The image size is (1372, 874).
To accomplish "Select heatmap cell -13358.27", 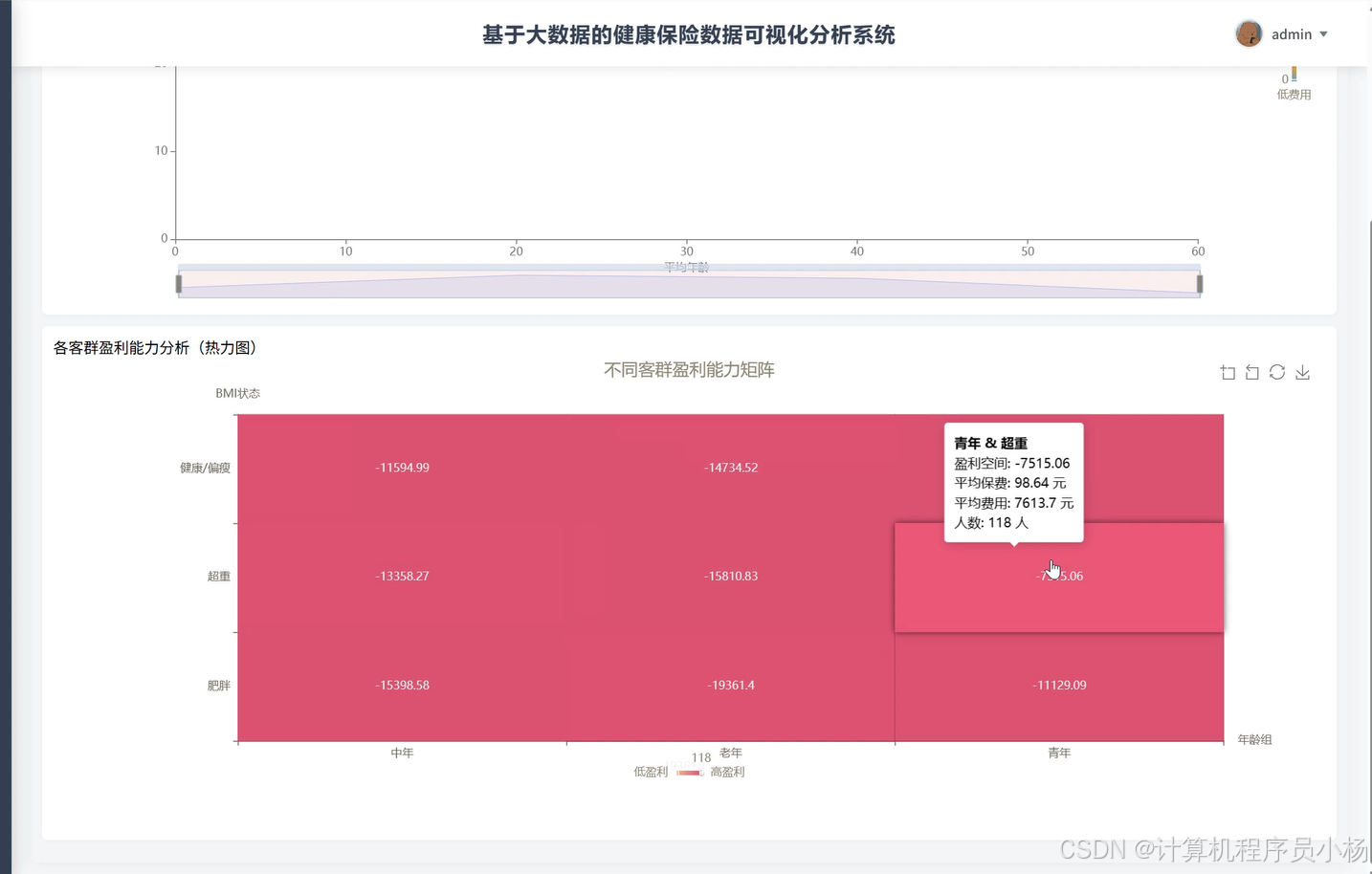I will [402, 577].
